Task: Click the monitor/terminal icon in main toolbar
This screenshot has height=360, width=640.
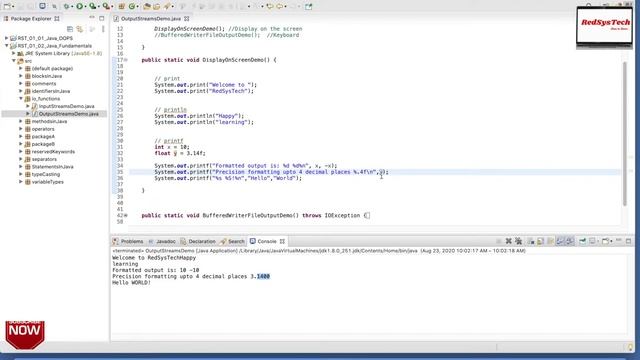Action: pyautogui.click(x=42, y=6)
